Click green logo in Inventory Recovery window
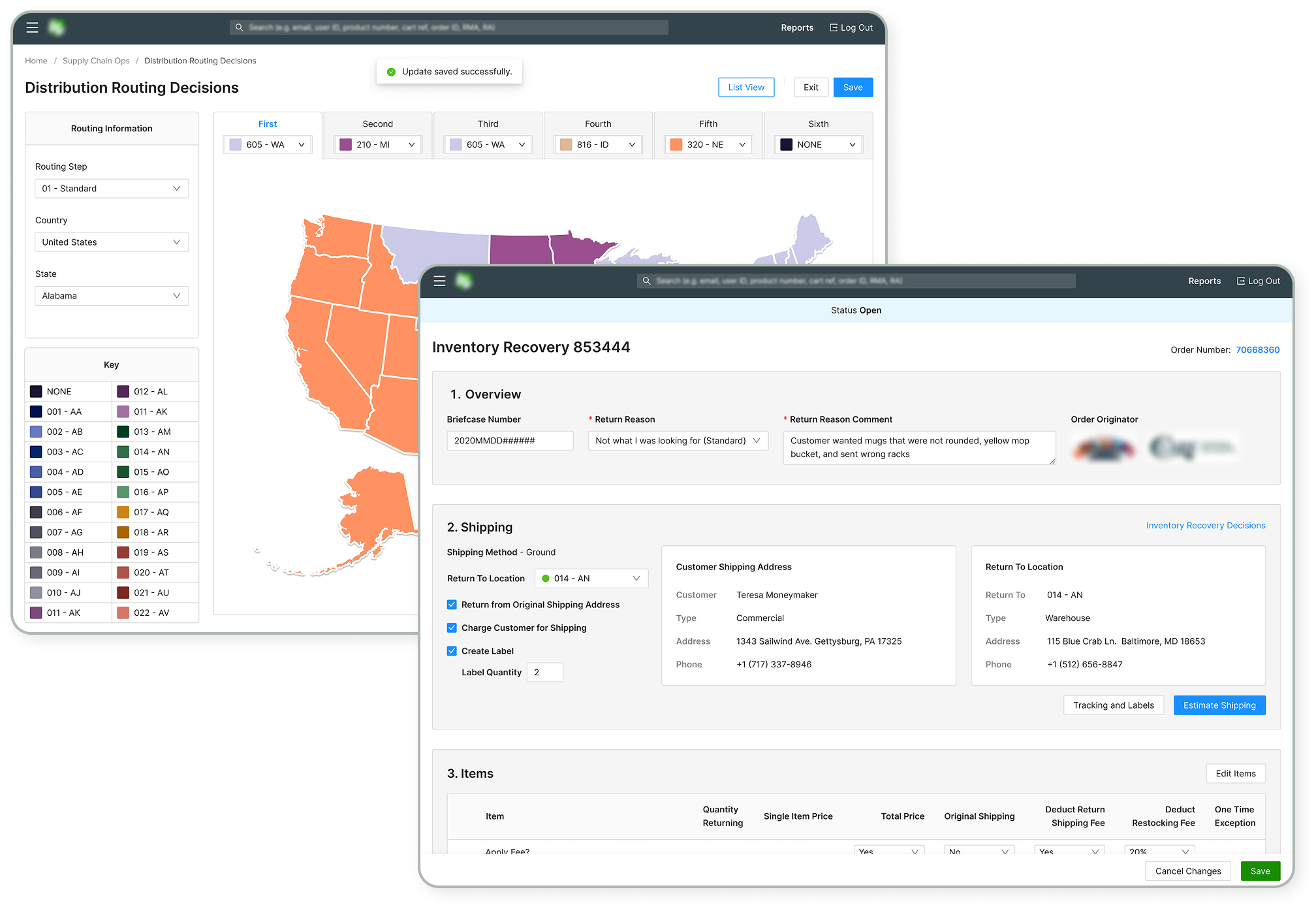 click(464, 281)
